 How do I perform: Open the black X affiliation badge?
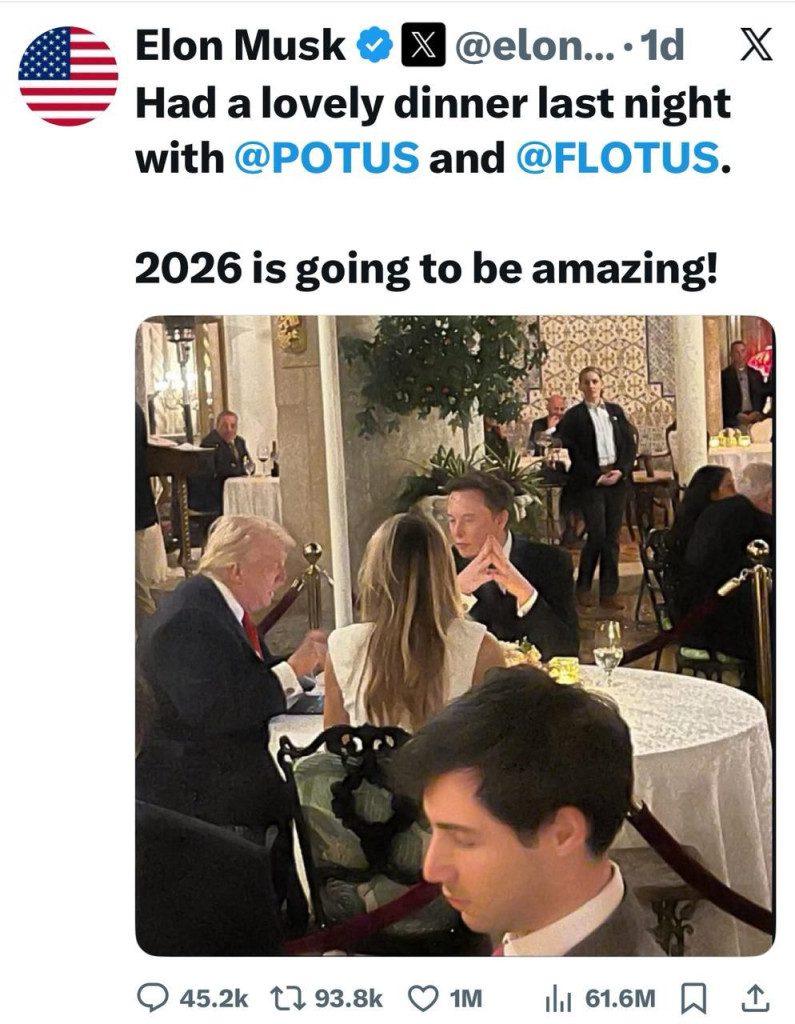[417, 46]
